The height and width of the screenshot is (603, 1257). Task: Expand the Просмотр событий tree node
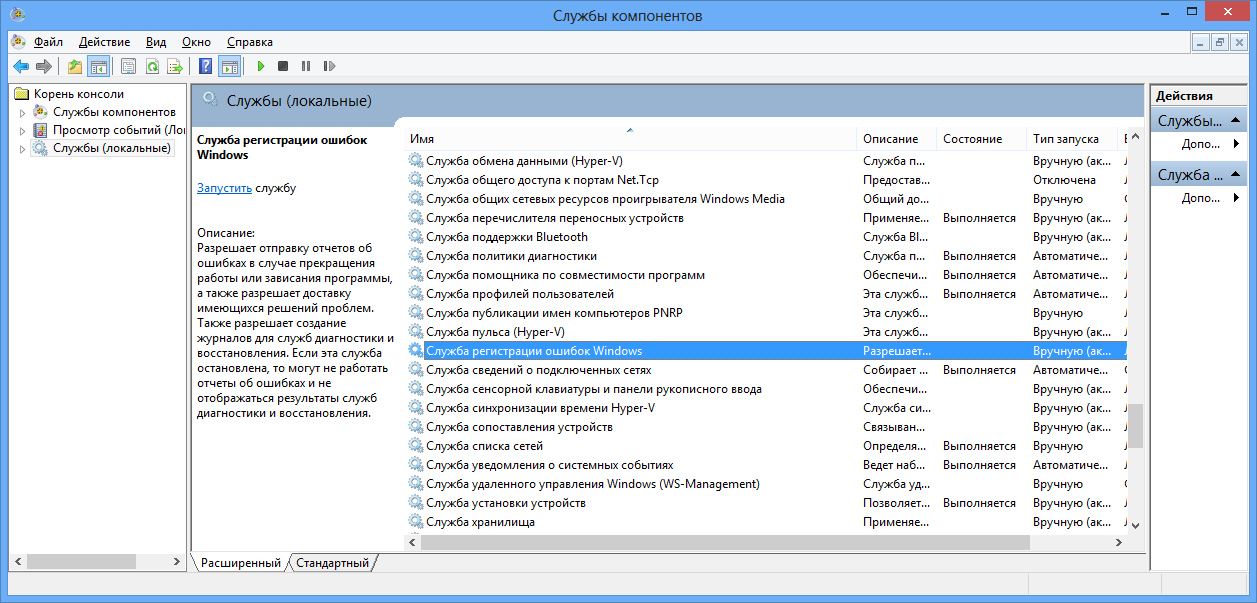(x=22, y=131)
